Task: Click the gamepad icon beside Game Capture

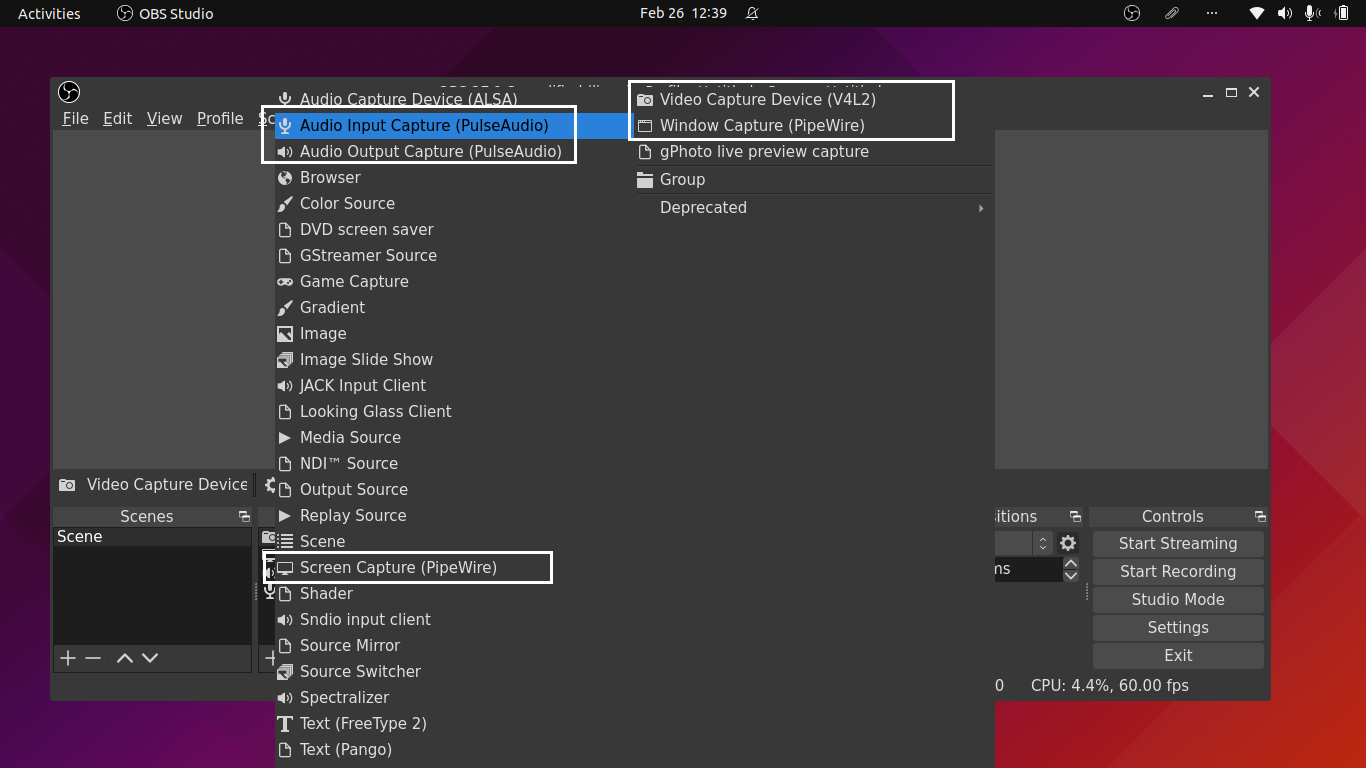Action: [x=285, y=282]
